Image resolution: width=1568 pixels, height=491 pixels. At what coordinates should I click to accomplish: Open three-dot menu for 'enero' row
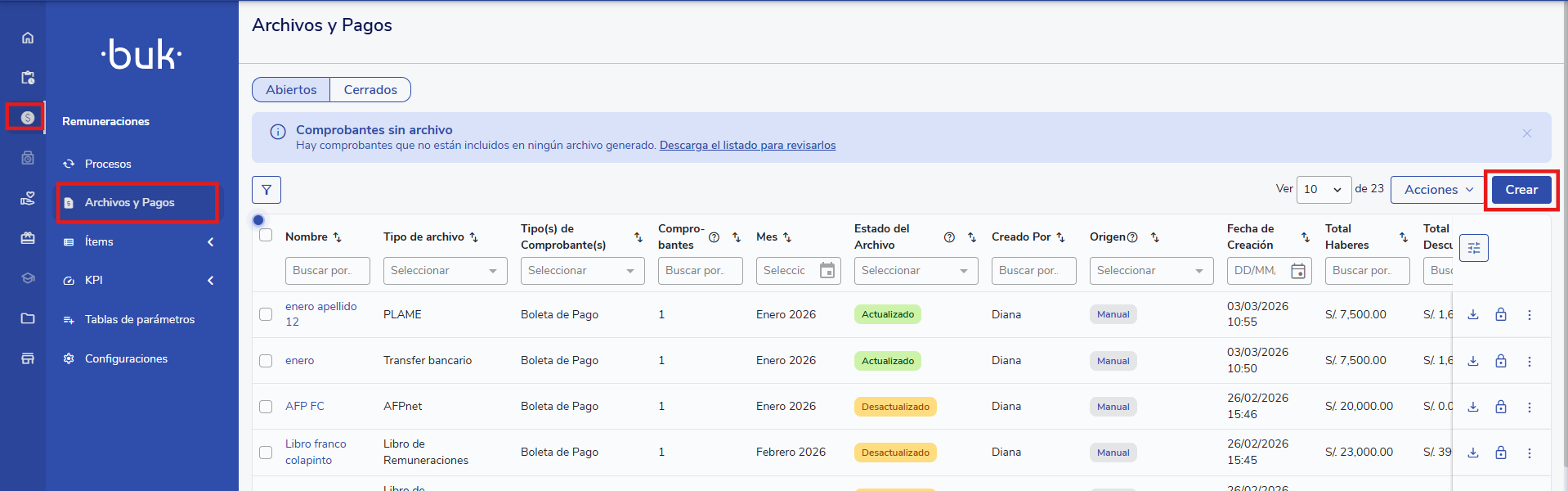coord(1529,361)
